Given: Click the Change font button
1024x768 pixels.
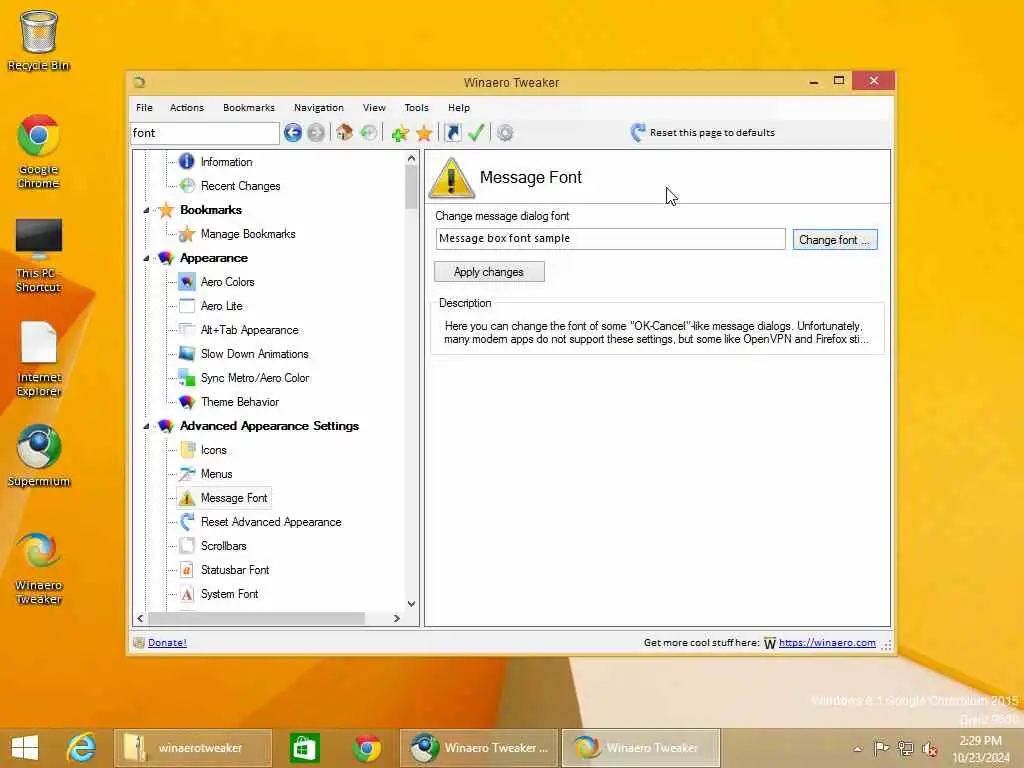Looking at the screenshot, I should tap(835, 240).
